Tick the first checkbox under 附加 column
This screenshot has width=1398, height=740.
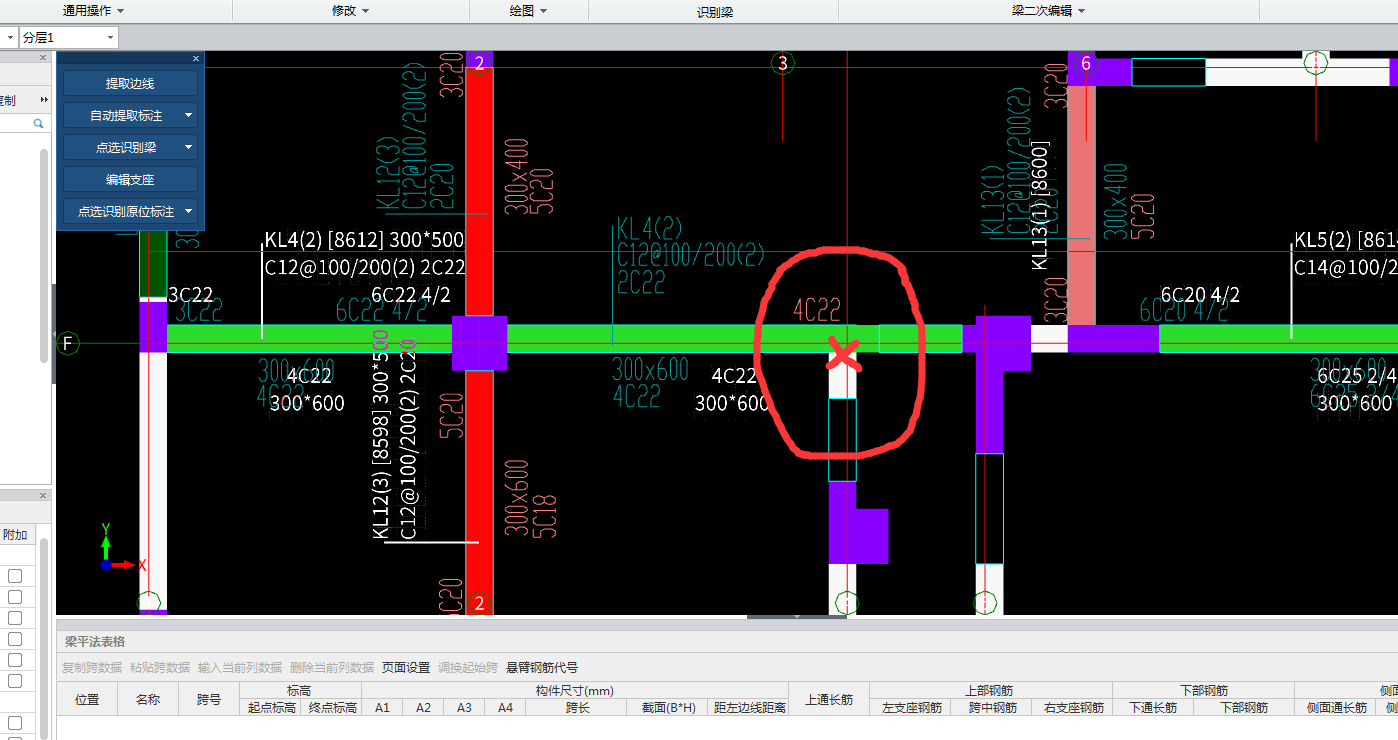tap(16, 576)
